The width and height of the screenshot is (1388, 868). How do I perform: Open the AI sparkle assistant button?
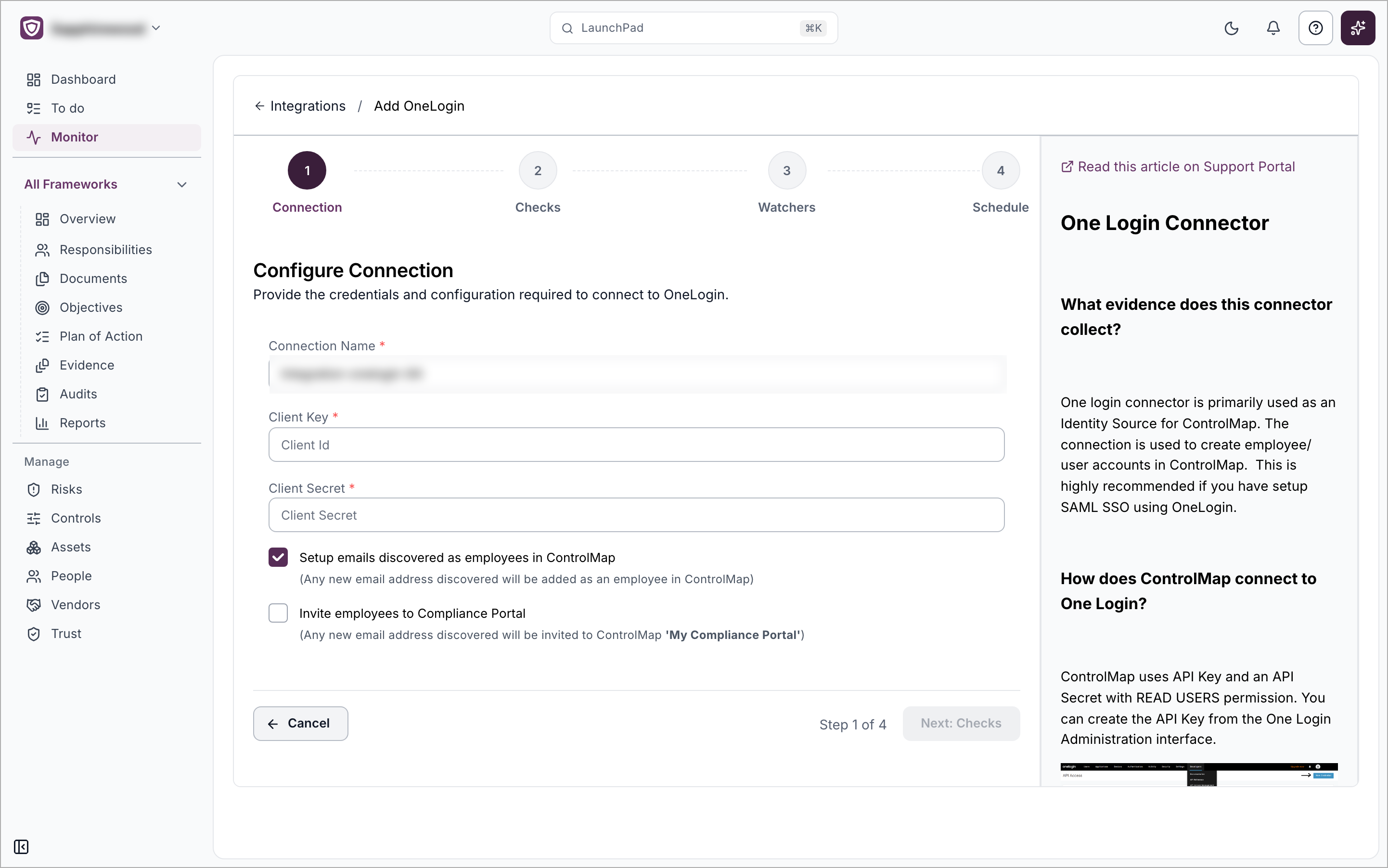[x=1358, y=28]
